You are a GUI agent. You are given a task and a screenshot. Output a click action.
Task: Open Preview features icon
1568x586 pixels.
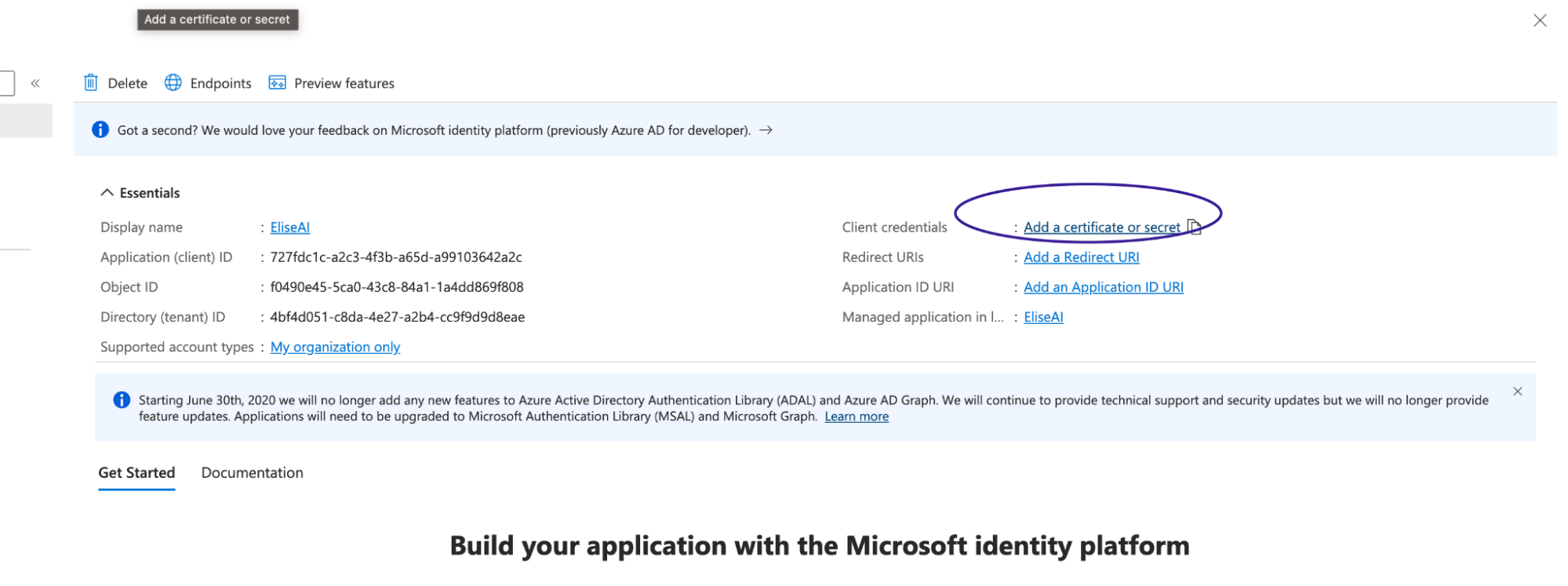coord(277,82)
